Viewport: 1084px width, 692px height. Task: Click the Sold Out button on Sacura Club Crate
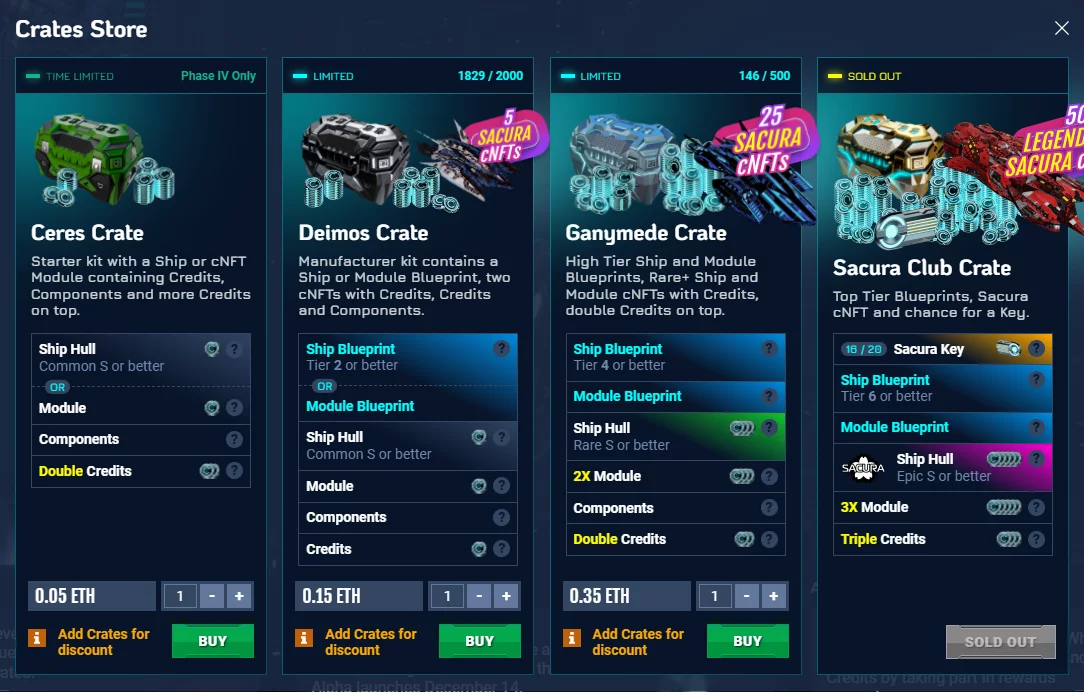1000,642
